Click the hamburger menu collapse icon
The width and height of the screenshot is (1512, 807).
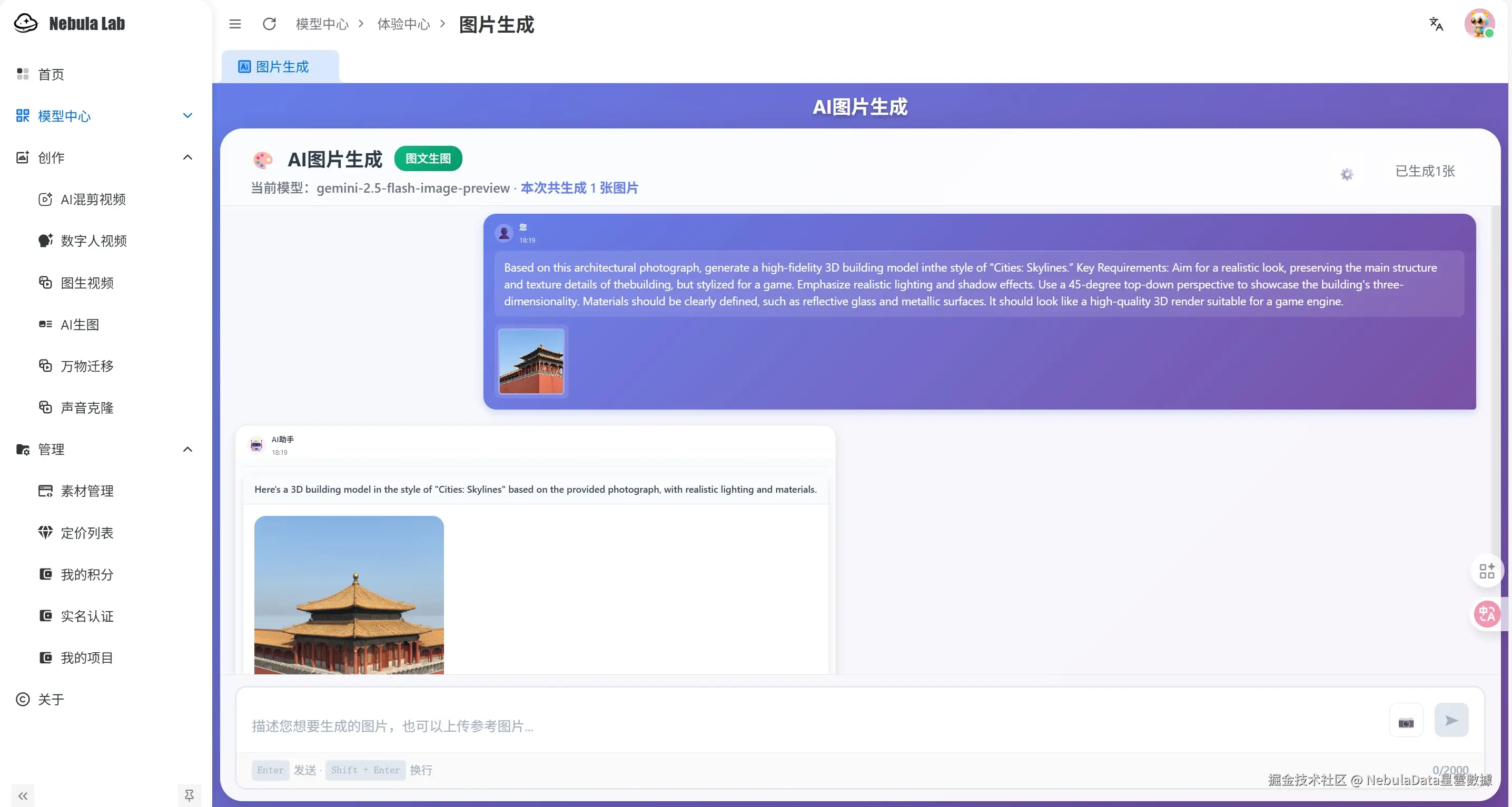click(235, 24)
